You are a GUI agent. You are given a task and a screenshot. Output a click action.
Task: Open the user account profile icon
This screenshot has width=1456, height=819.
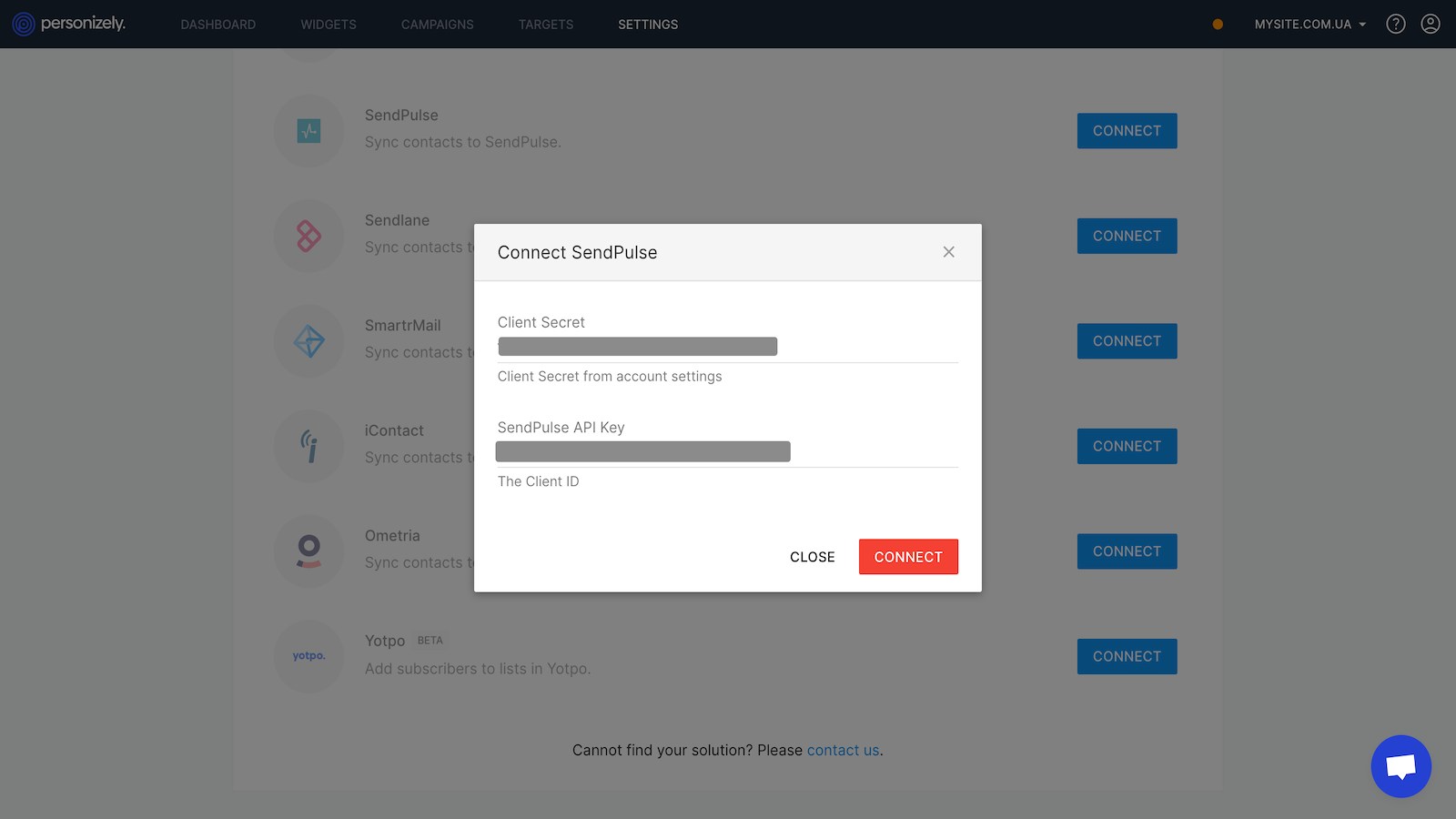coord(1431,25)
